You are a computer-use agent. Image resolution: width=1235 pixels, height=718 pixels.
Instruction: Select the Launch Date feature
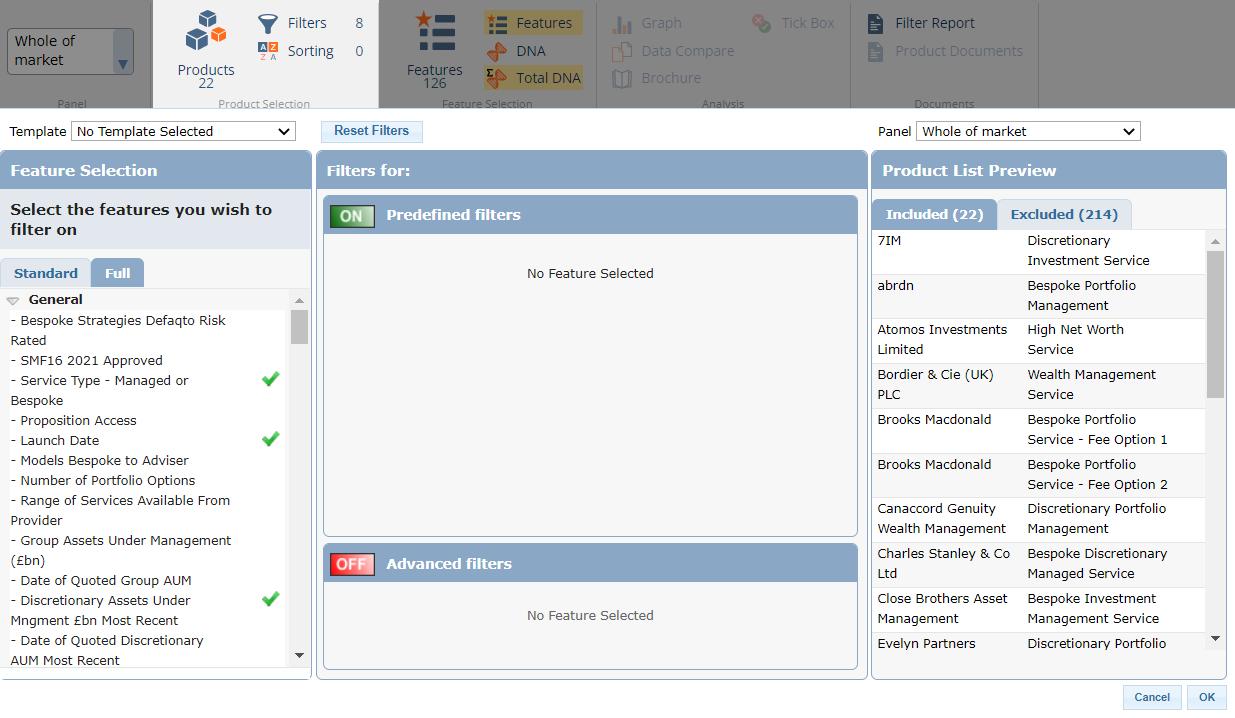click(55, 440)
